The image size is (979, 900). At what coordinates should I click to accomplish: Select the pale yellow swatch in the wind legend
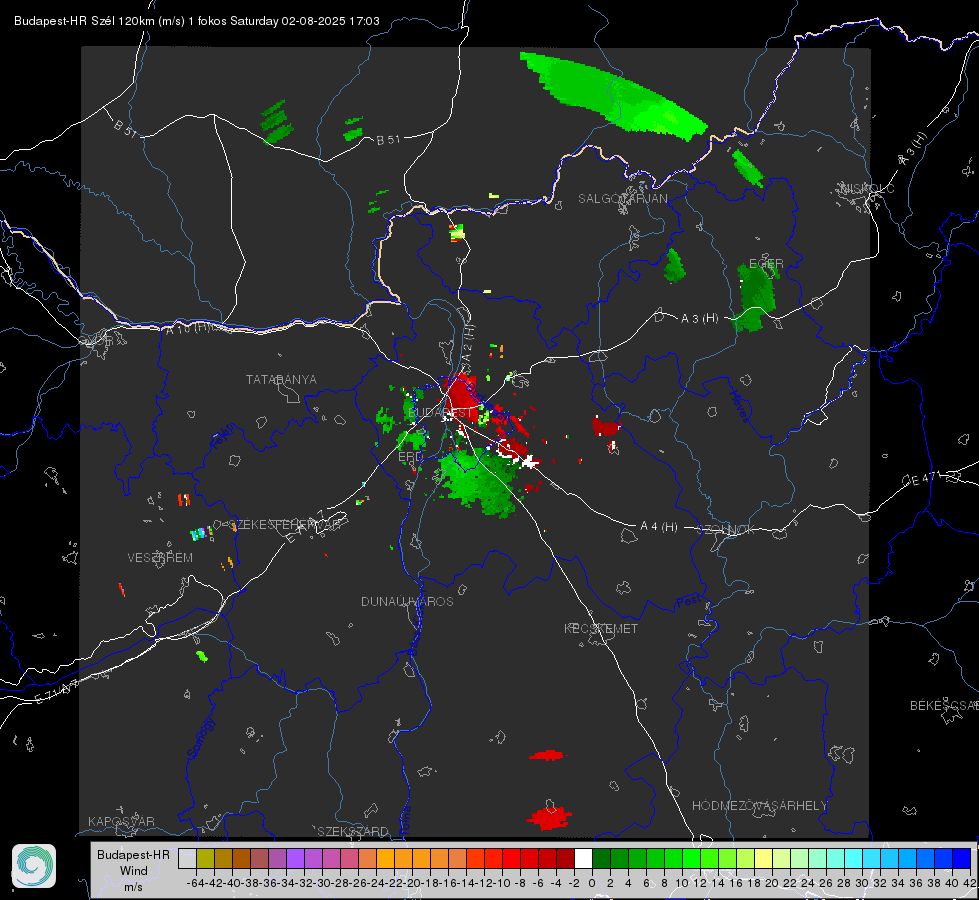(x=763, y=859)
